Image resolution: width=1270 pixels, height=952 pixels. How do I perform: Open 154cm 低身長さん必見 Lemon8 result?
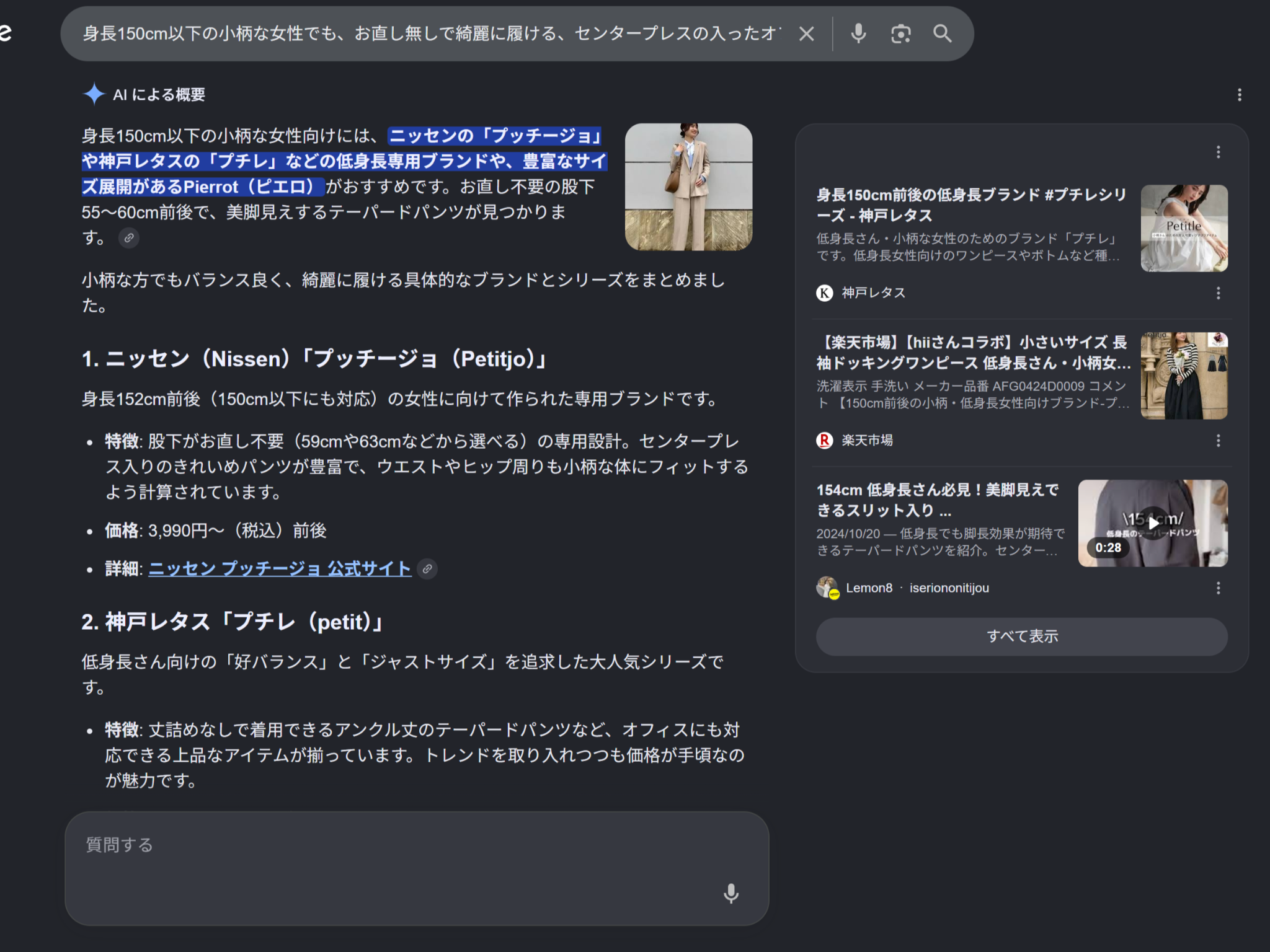tap(938, 500)
